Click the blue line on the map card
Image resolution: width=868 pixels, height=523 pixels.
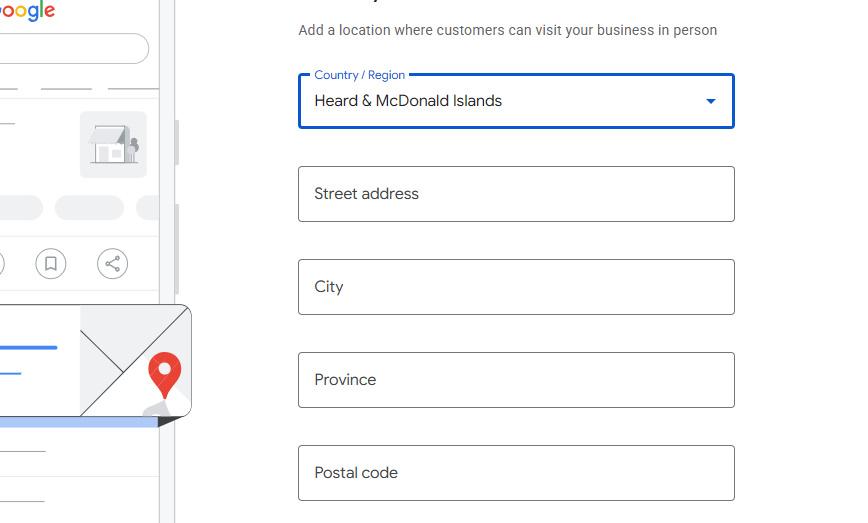coord(28,348)
